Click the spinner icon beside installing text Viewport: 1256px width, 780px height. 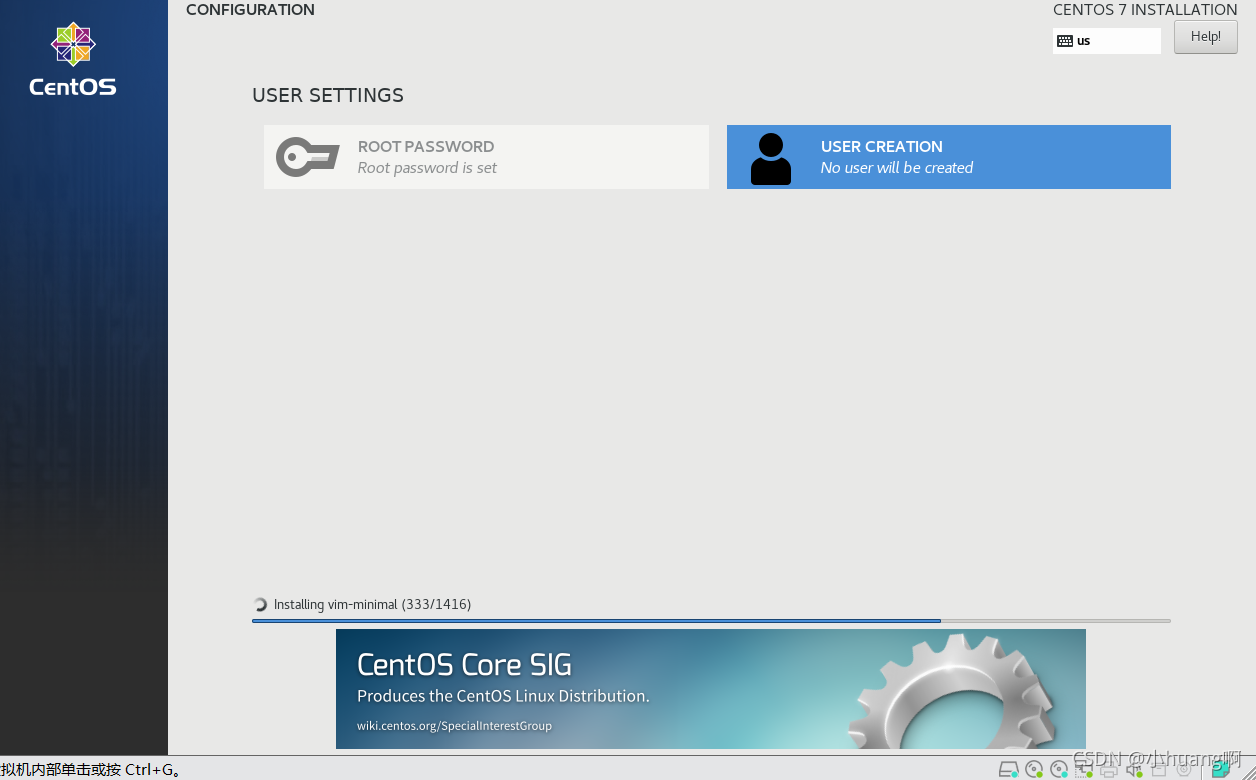pos(261,605)
